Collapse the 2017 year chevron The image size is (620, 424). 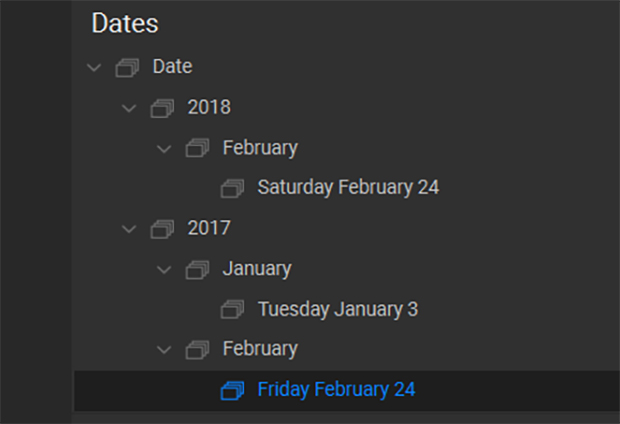pos(129,229)
